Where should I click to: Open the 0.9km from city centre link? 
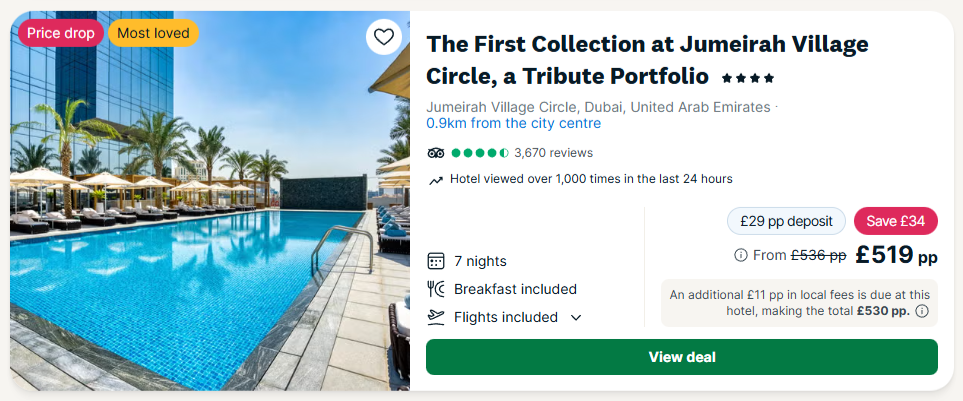514,123
